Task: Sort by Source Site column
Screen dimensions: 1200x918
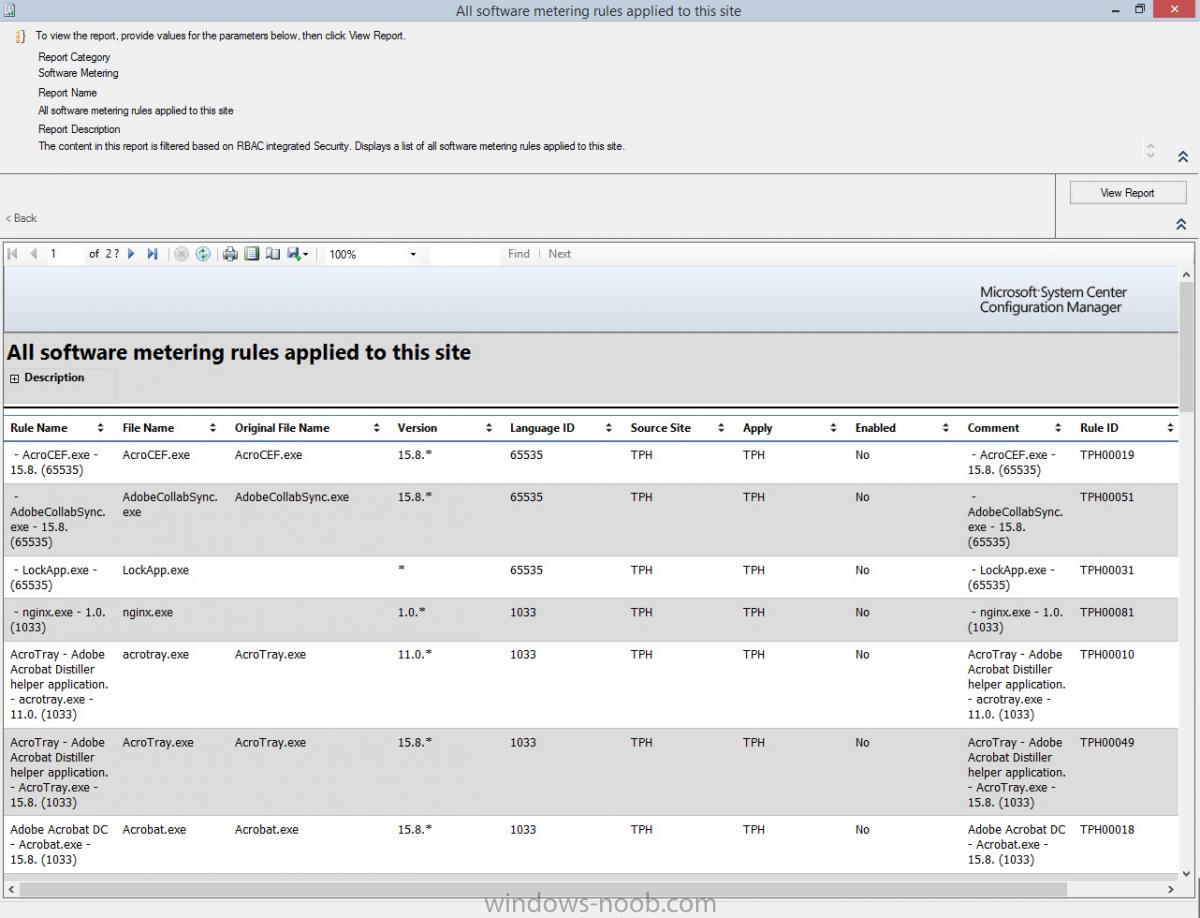Action: [721, 428]
